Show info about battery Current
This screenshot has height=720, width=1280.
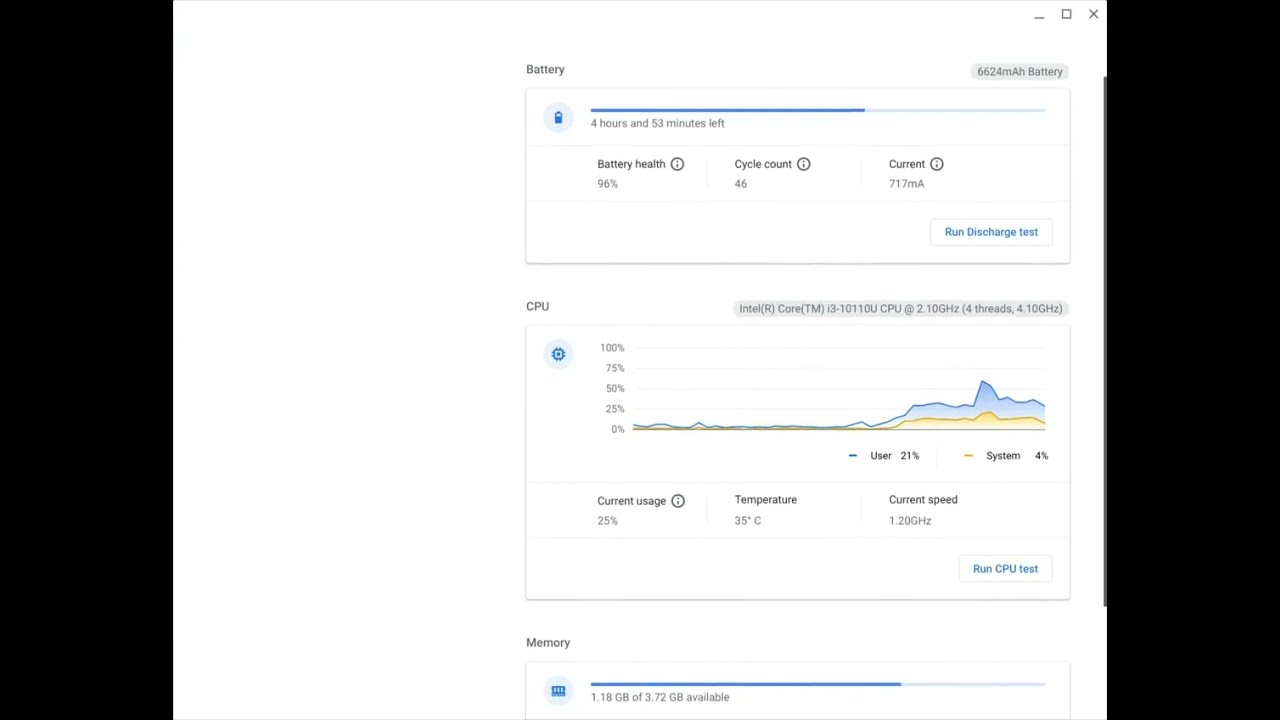point(936,164)
